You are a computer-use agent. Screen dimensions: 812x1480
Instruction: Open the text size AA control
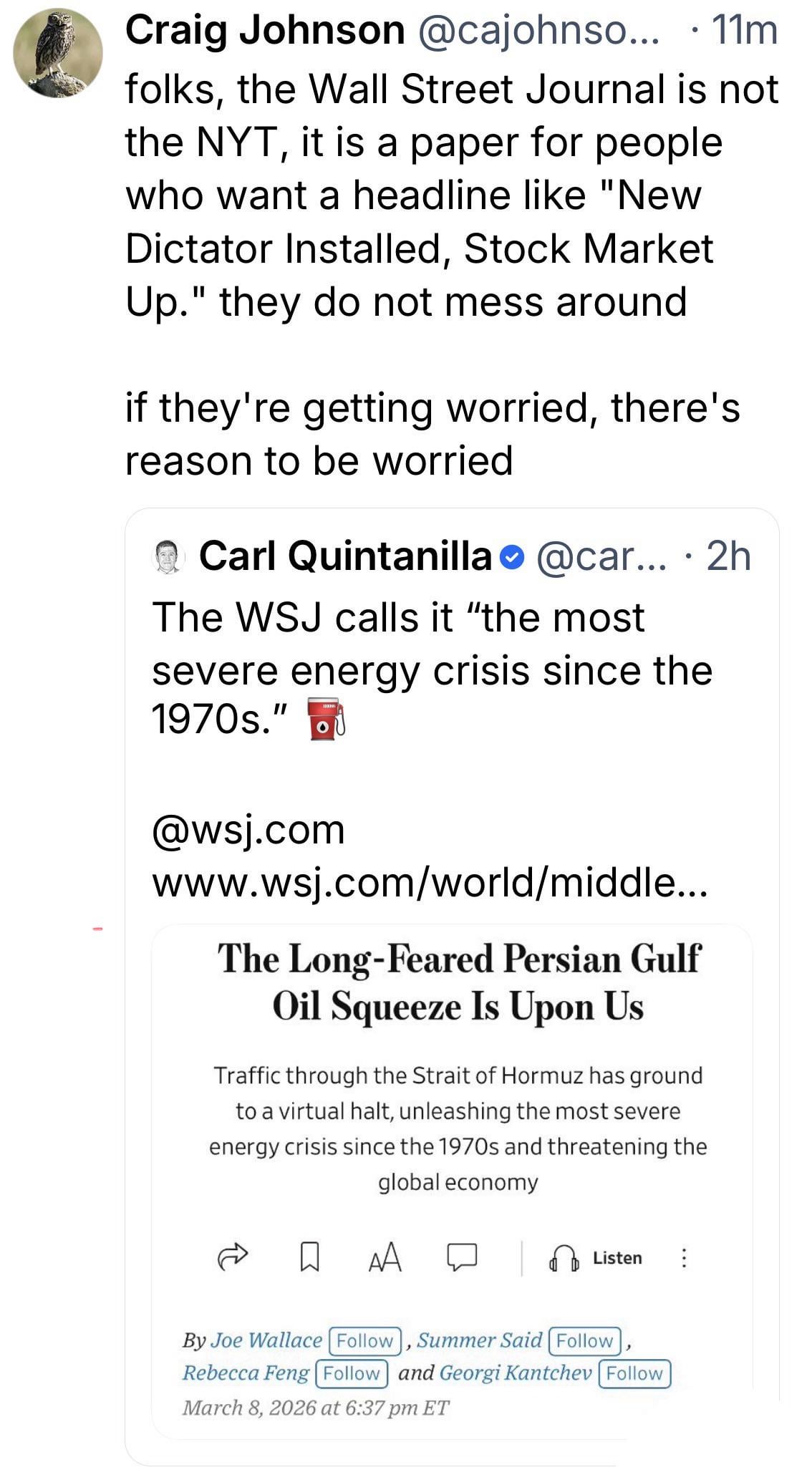[x=385, y=1257]
